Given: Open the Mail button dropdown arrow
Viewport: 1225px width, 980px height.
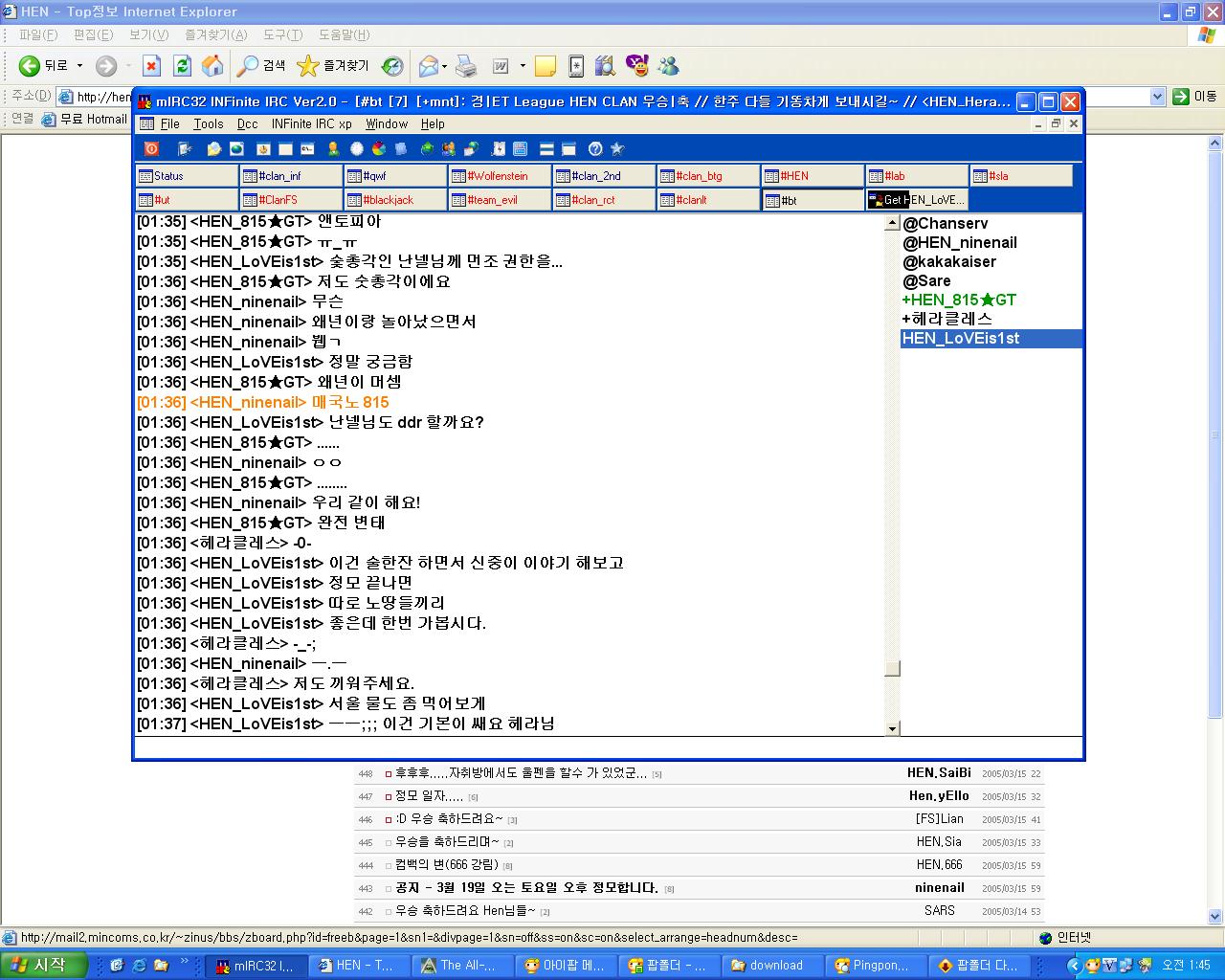Looking at the screenshot, I should pos(444,66).
